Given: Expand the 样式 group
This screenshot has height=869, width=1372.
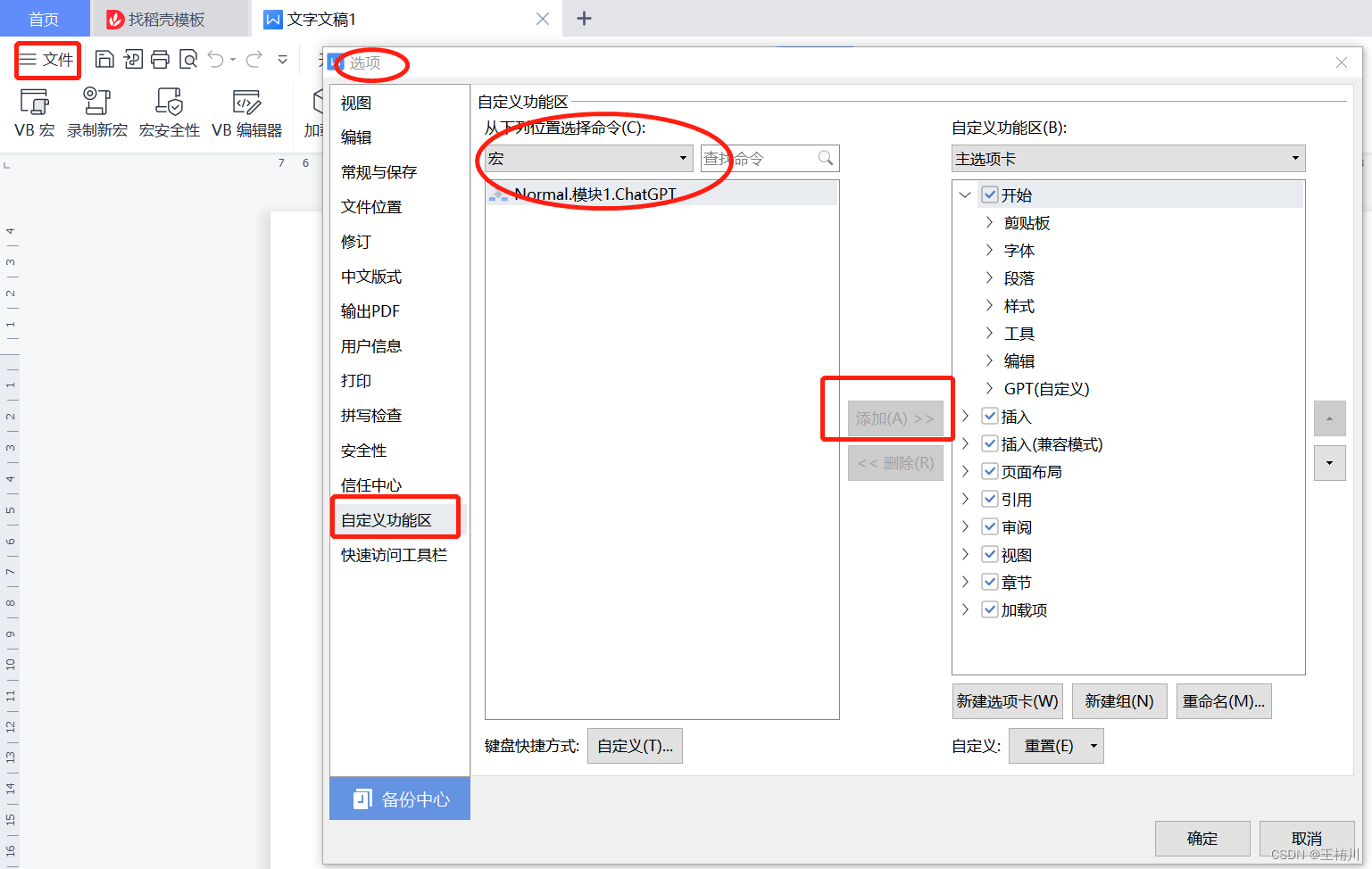Looking at the screenshot, I should click(x=989, y=305).
